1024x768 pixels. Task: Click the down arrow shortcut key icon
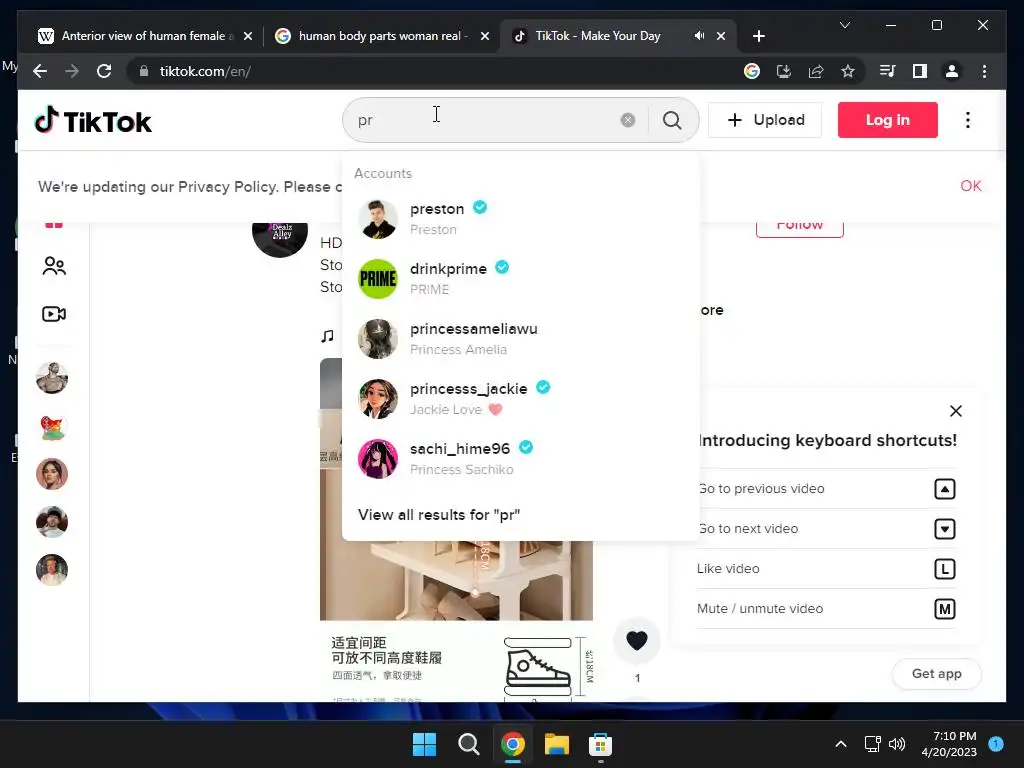(x=944, y=529)
